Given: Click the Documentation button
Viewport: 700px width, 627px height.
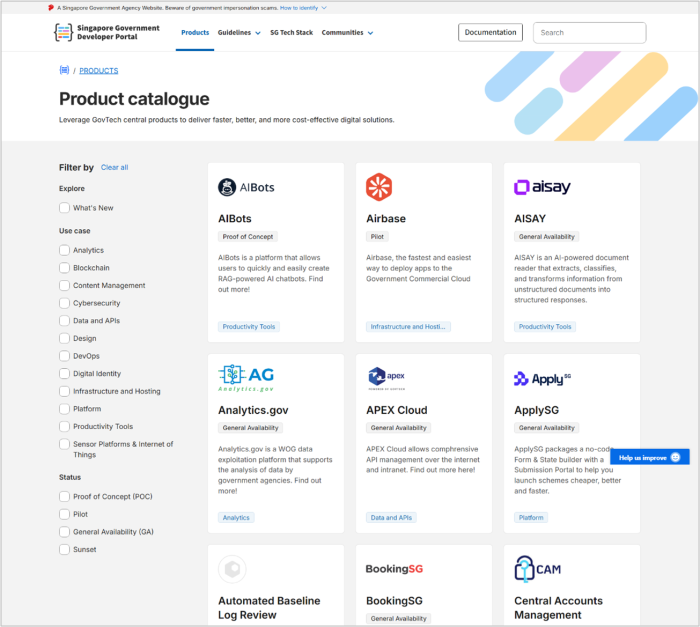Looking at the screenshot, I should pyautogui.click(x=490, y=33).
